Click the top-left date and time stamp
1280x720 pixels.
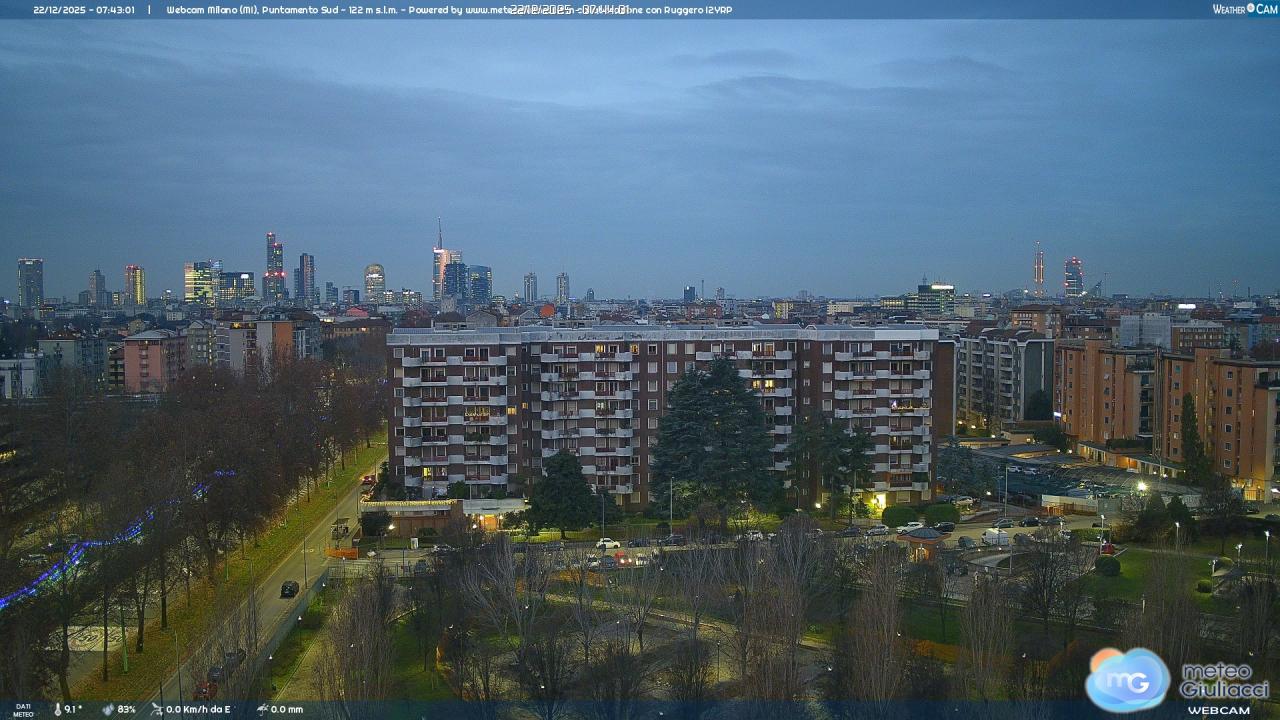point(84,10)
